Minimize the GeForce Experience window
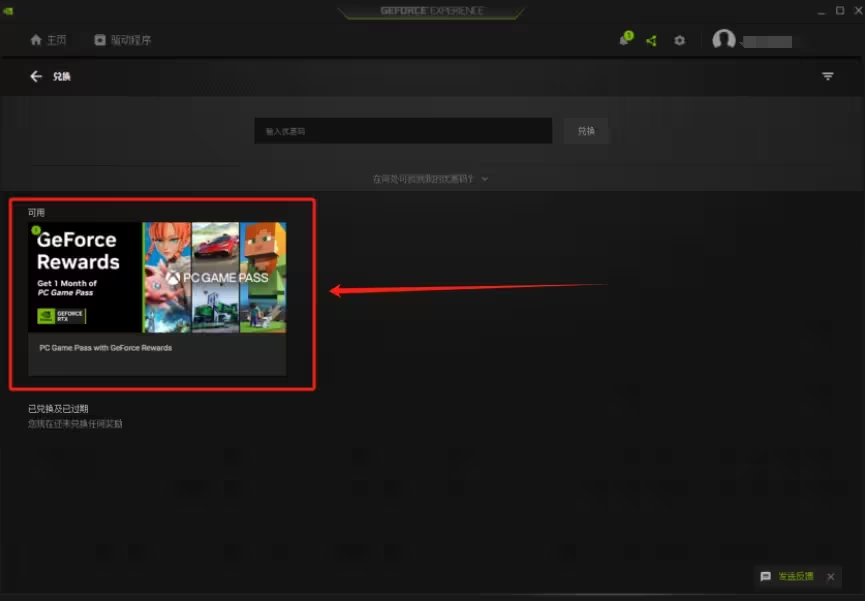865x601 pixels. 821,11
